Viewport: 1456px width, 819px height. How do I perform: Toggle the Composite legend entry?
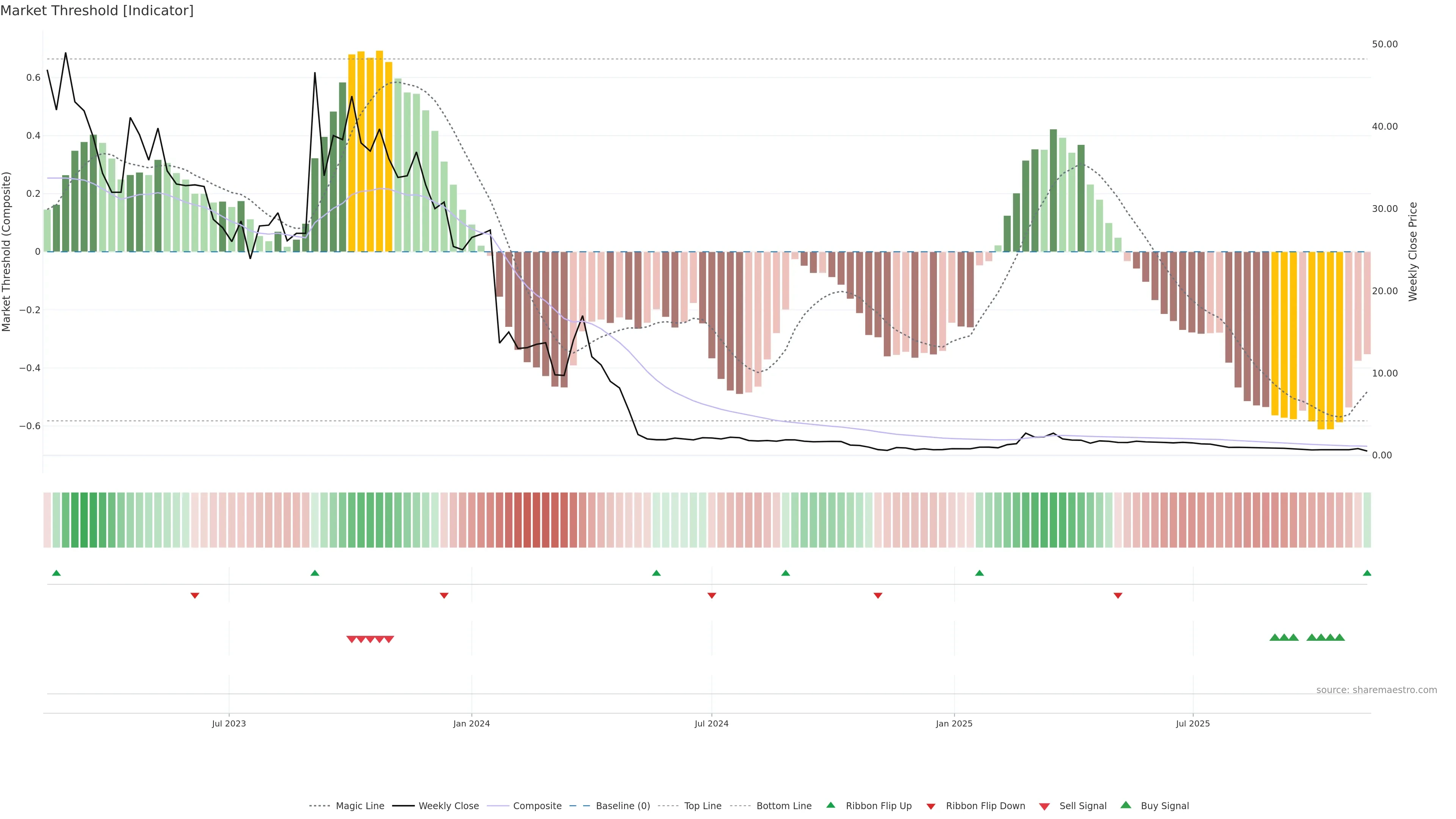point(537,806)
